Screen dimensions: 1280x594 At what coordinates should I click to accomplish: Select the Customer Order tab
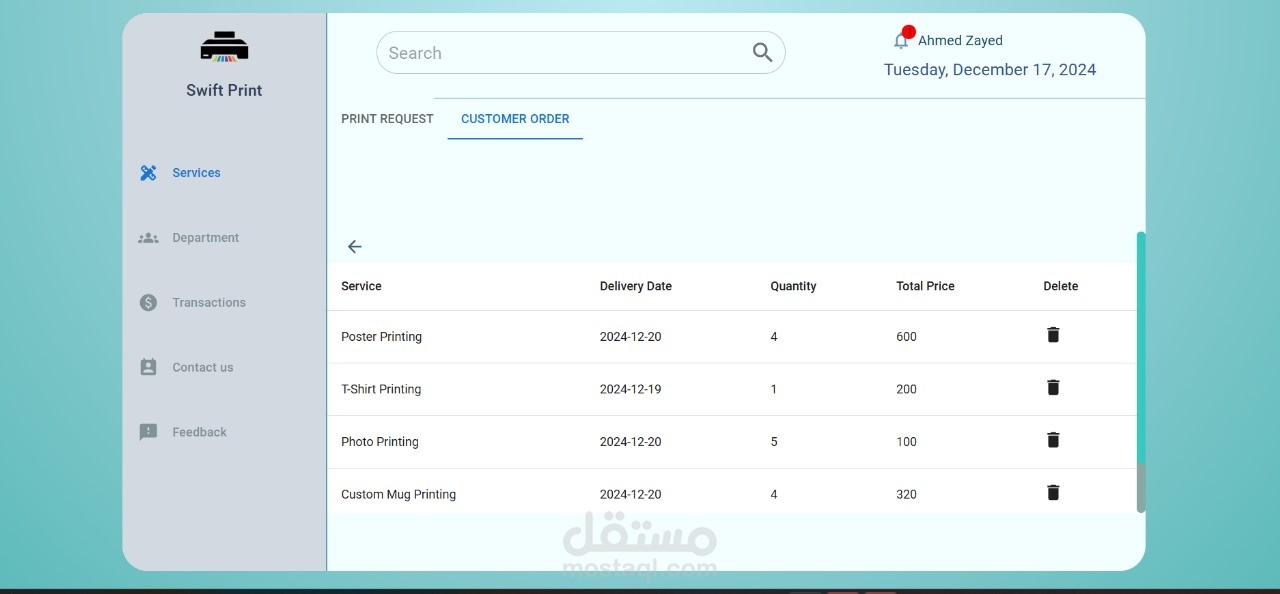tap(515, 118)
